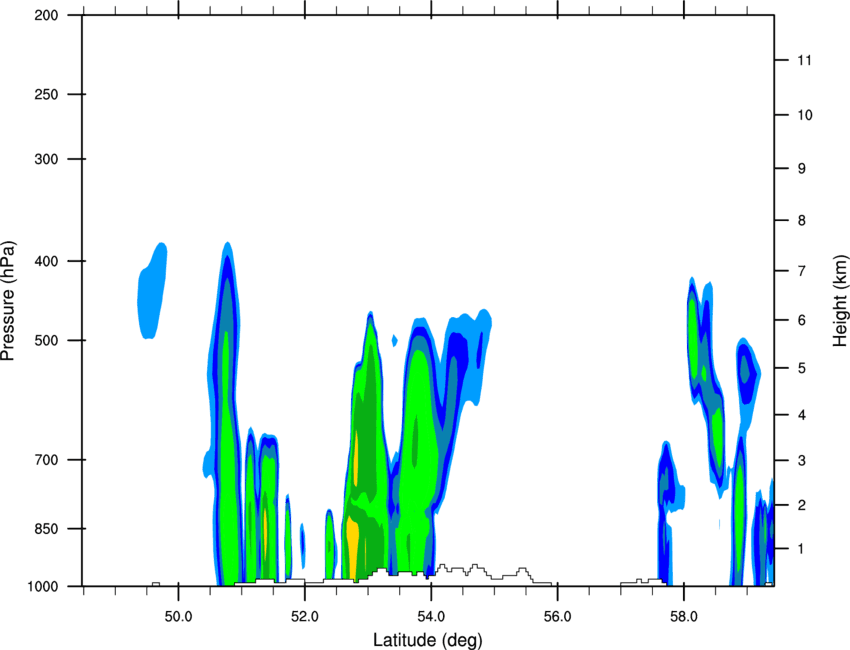Pick the 9 km height label
This screenshot has width=850, height=650.
click(x=802, y=169)
